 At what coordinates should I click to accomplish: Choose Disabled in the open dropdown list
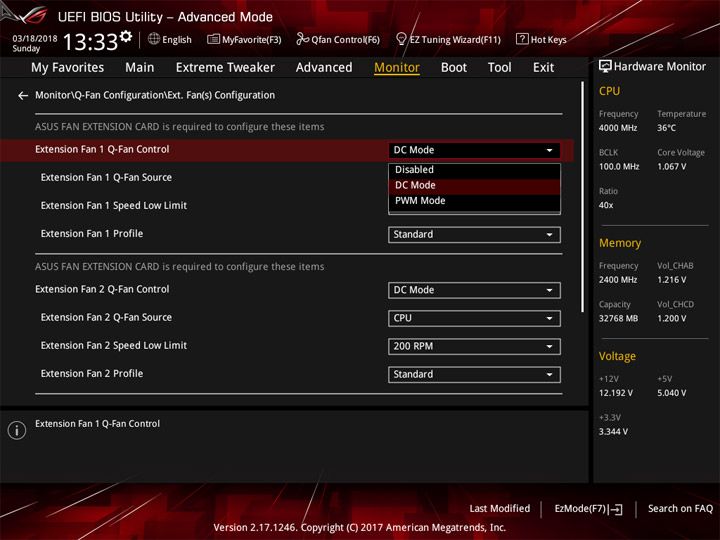474,170
